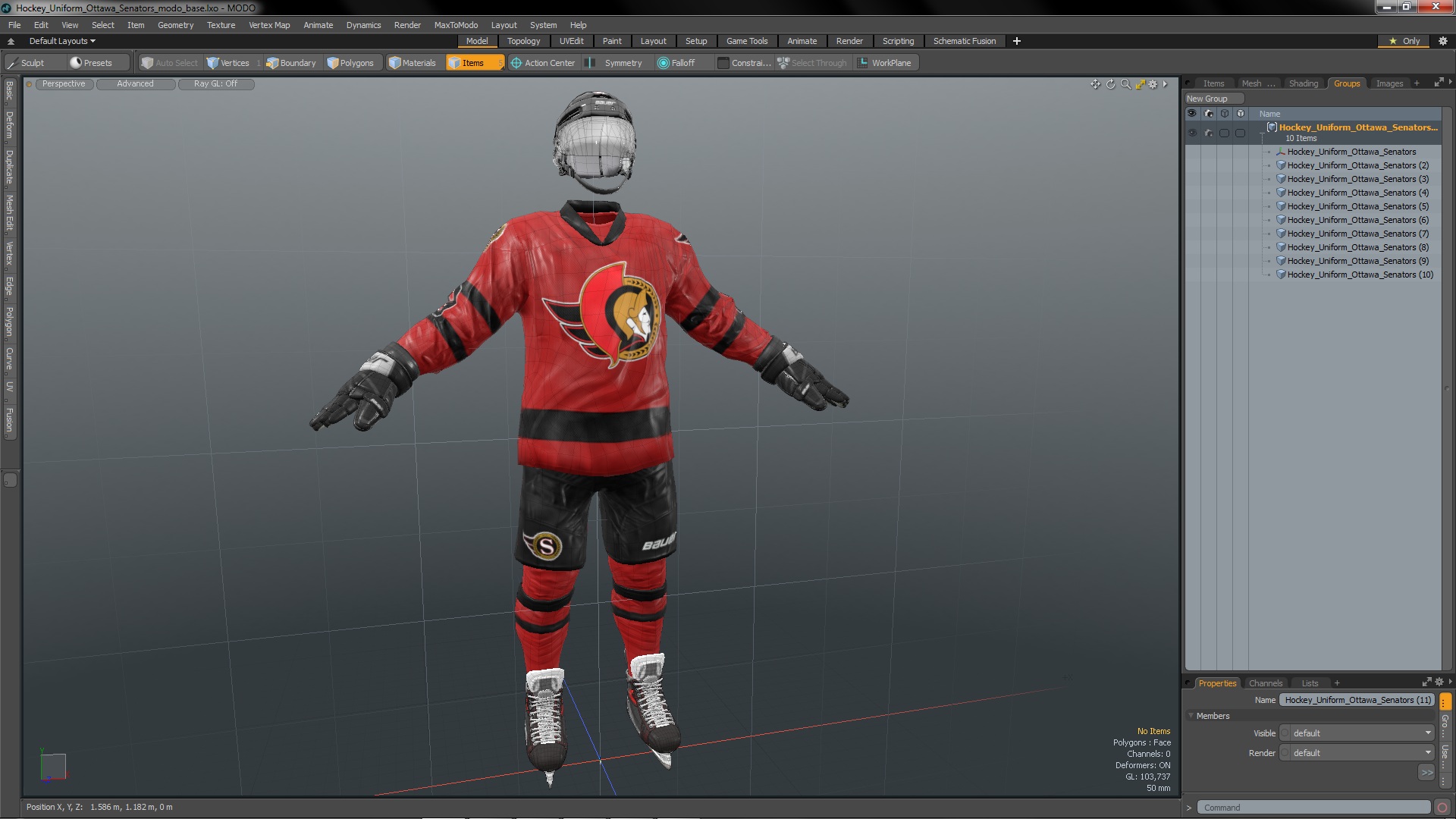Click the Perspective view button
The height and width of the screenshot is (819, 1456).
[64, 84]
